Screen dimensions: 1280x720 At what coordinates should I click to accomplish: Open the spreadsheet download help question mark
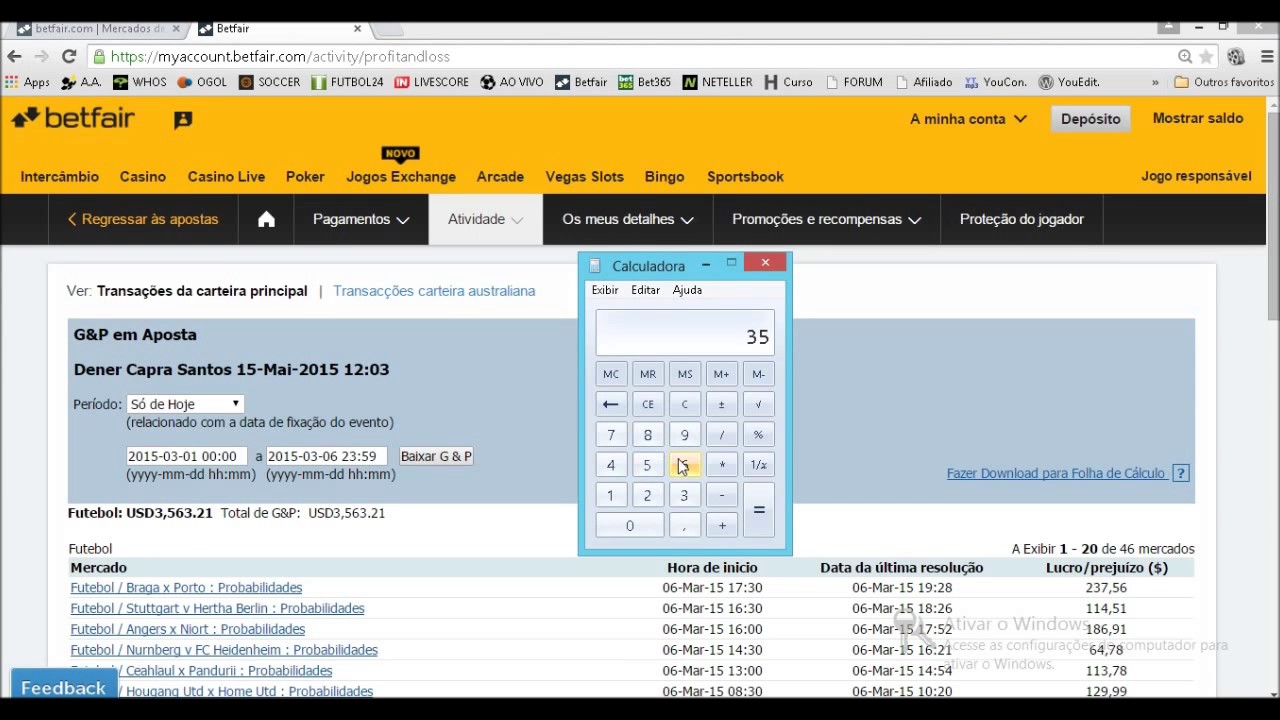tap(1181, 473)
